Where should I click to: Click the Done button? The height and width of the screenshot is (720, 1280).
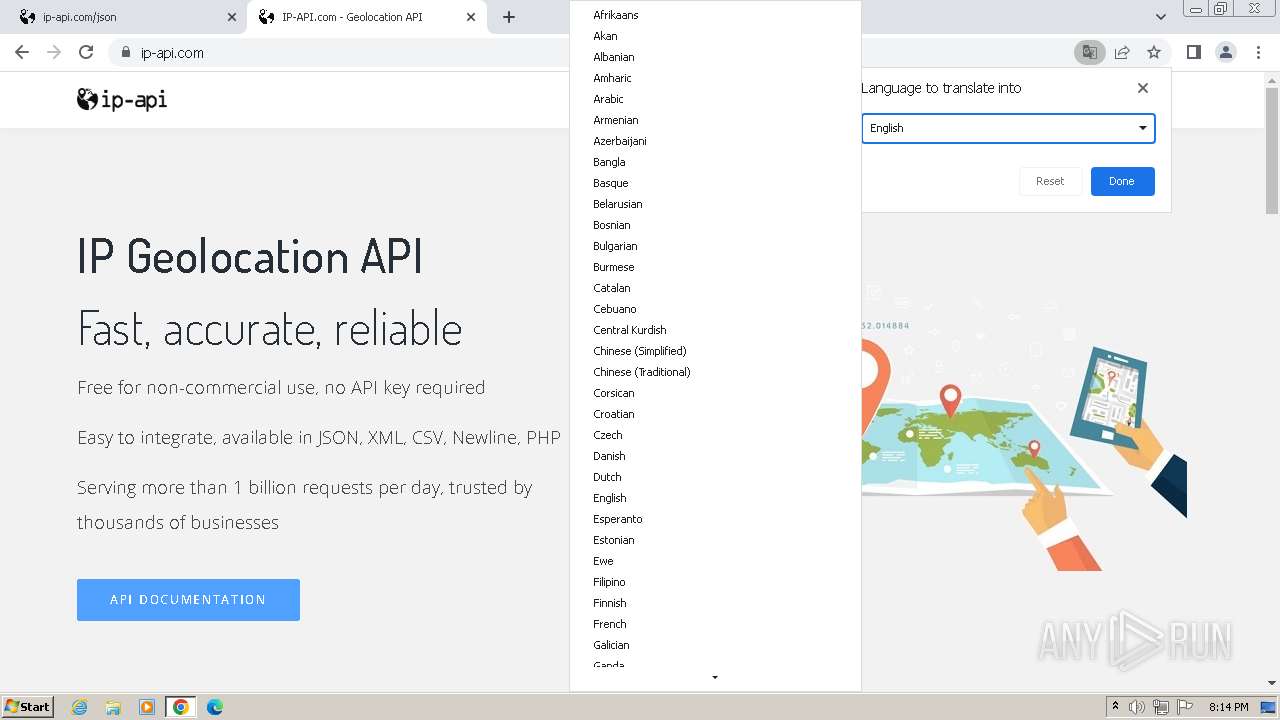(x=1122, y=181)
